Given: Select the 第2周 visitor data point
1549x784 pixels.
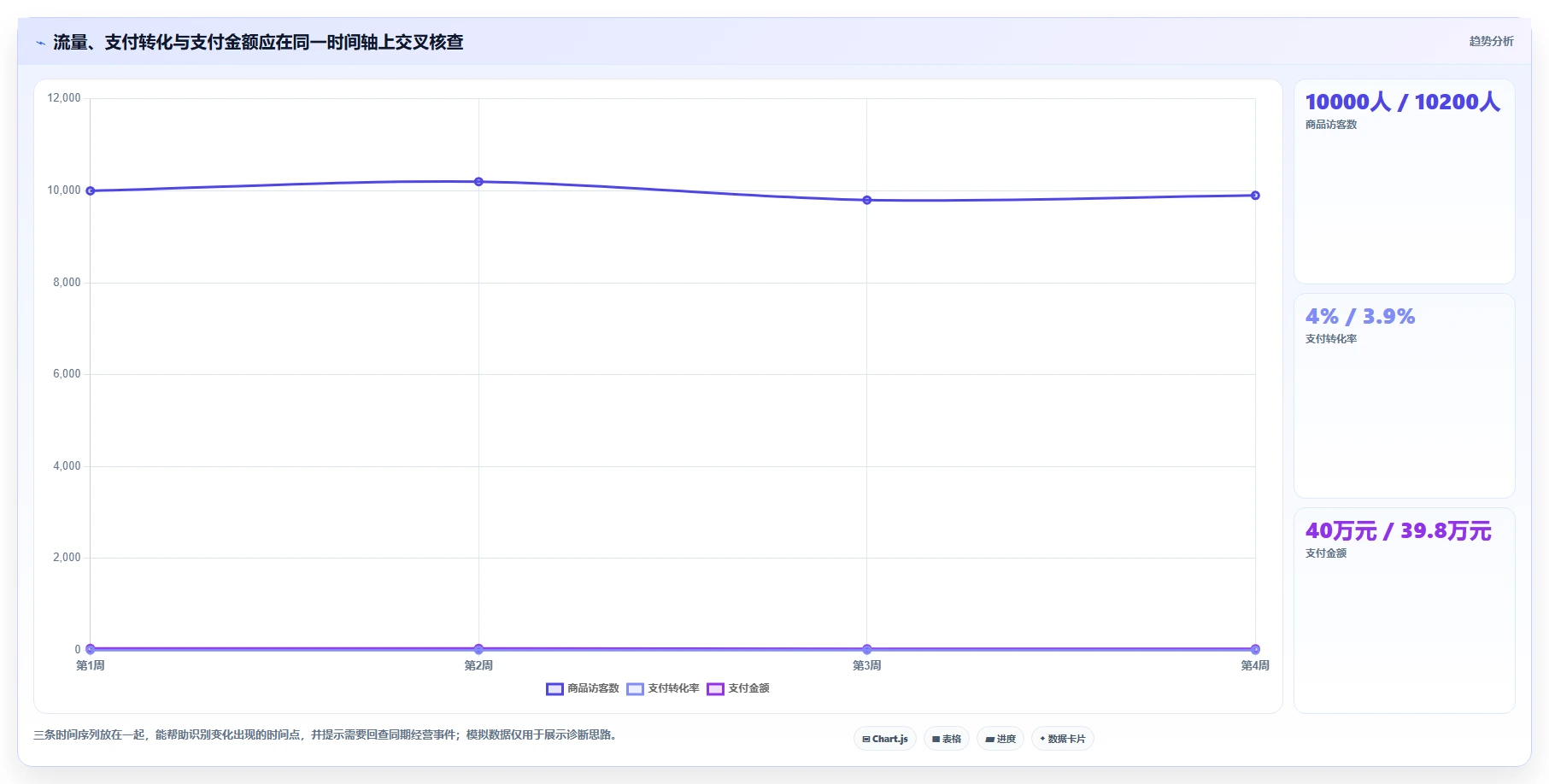Looking at the screenshot, I should click(x=478, y=182).
